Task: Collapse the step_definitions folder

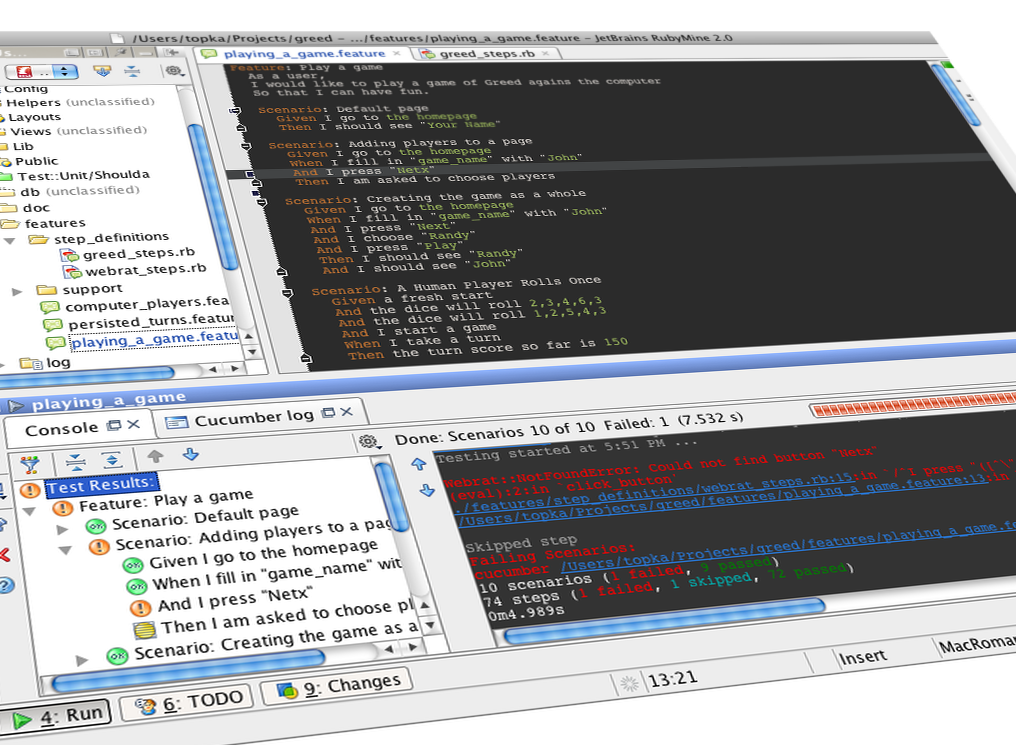Action: click(9, 240)
